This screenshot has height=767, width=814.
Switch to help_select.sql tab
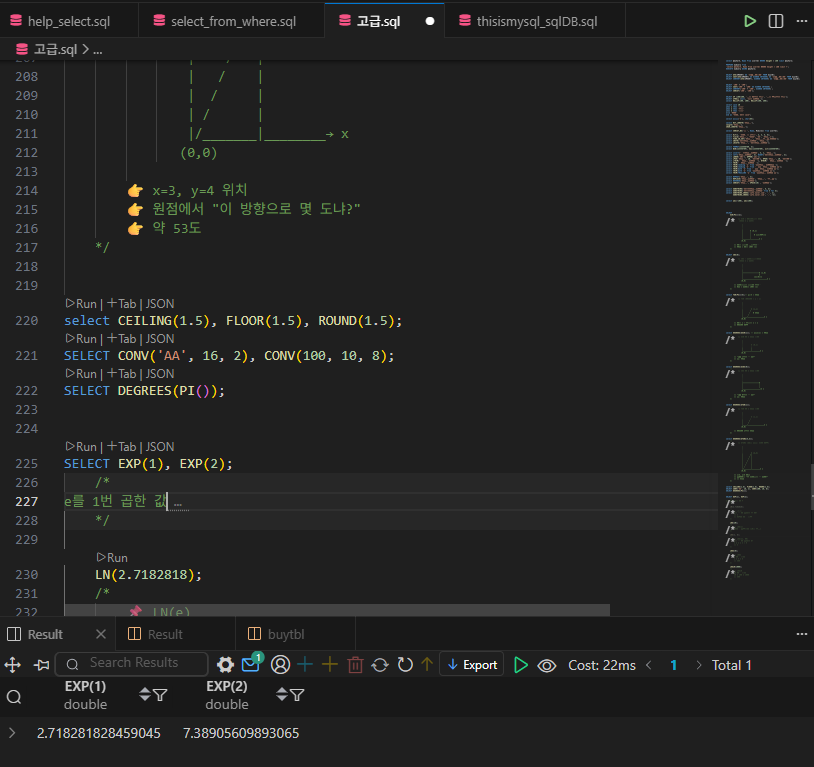[x=69, y=21]
